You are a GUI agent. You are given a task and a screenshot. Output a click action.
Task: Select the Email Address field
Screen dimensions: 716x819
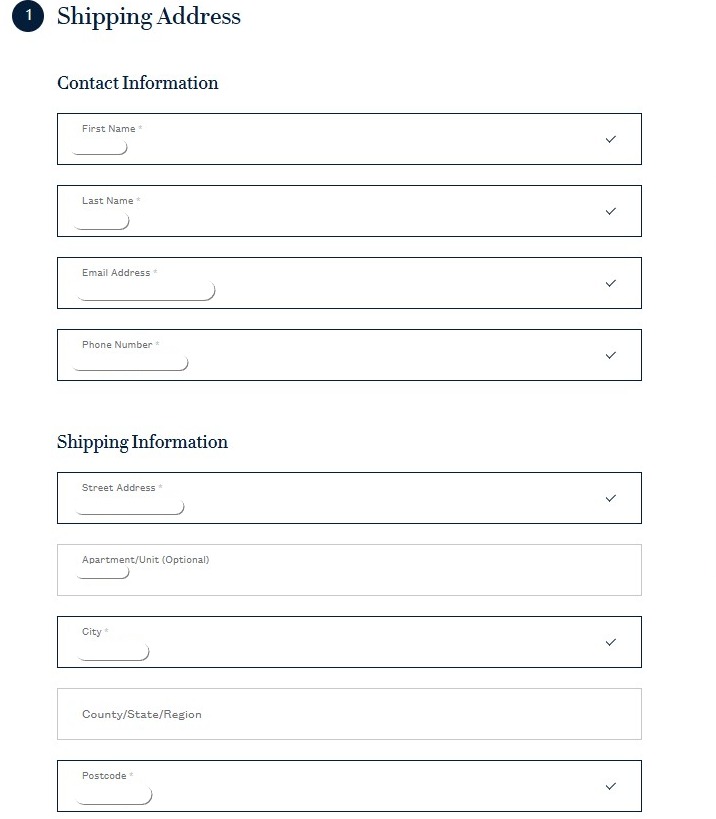click(x=349, y=283)
